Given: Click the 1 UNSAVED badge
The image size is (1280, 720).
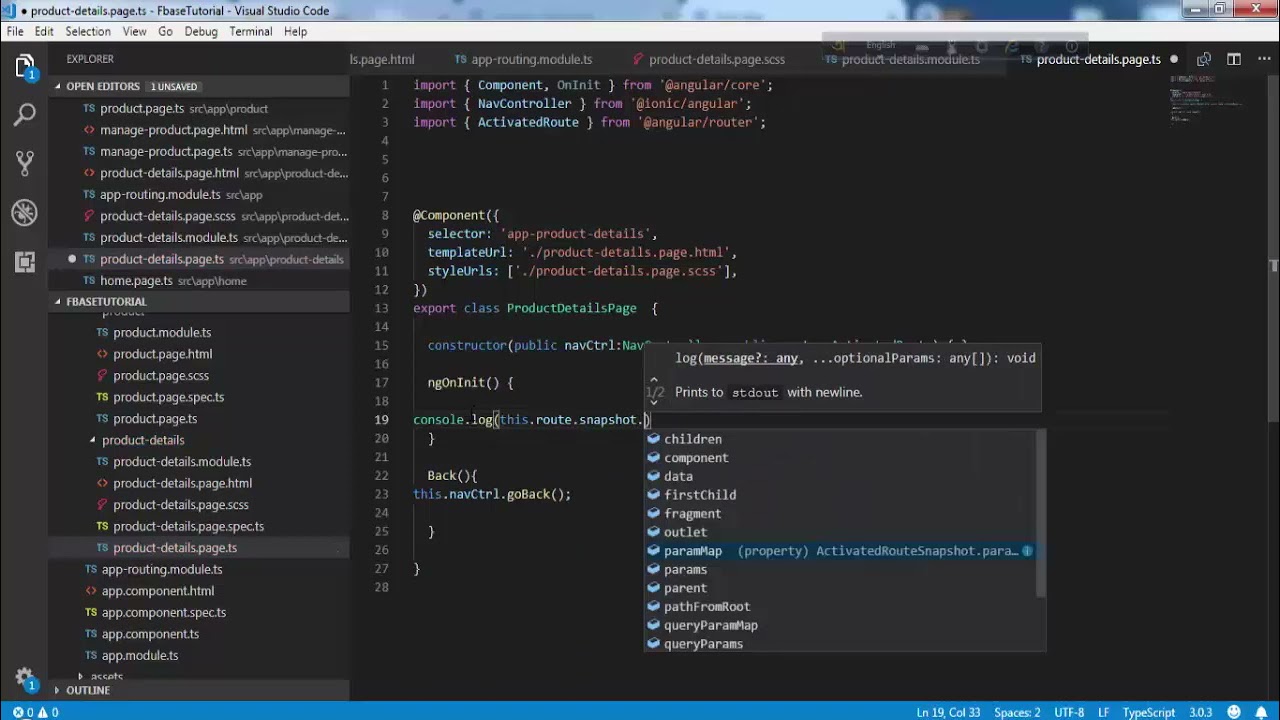Looking at the screenshot, I should [174, 87].
